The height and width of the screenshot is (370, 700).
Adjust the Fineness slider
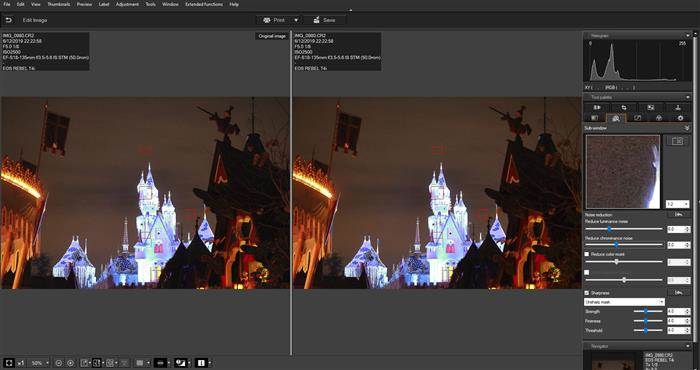coord(648,321)
